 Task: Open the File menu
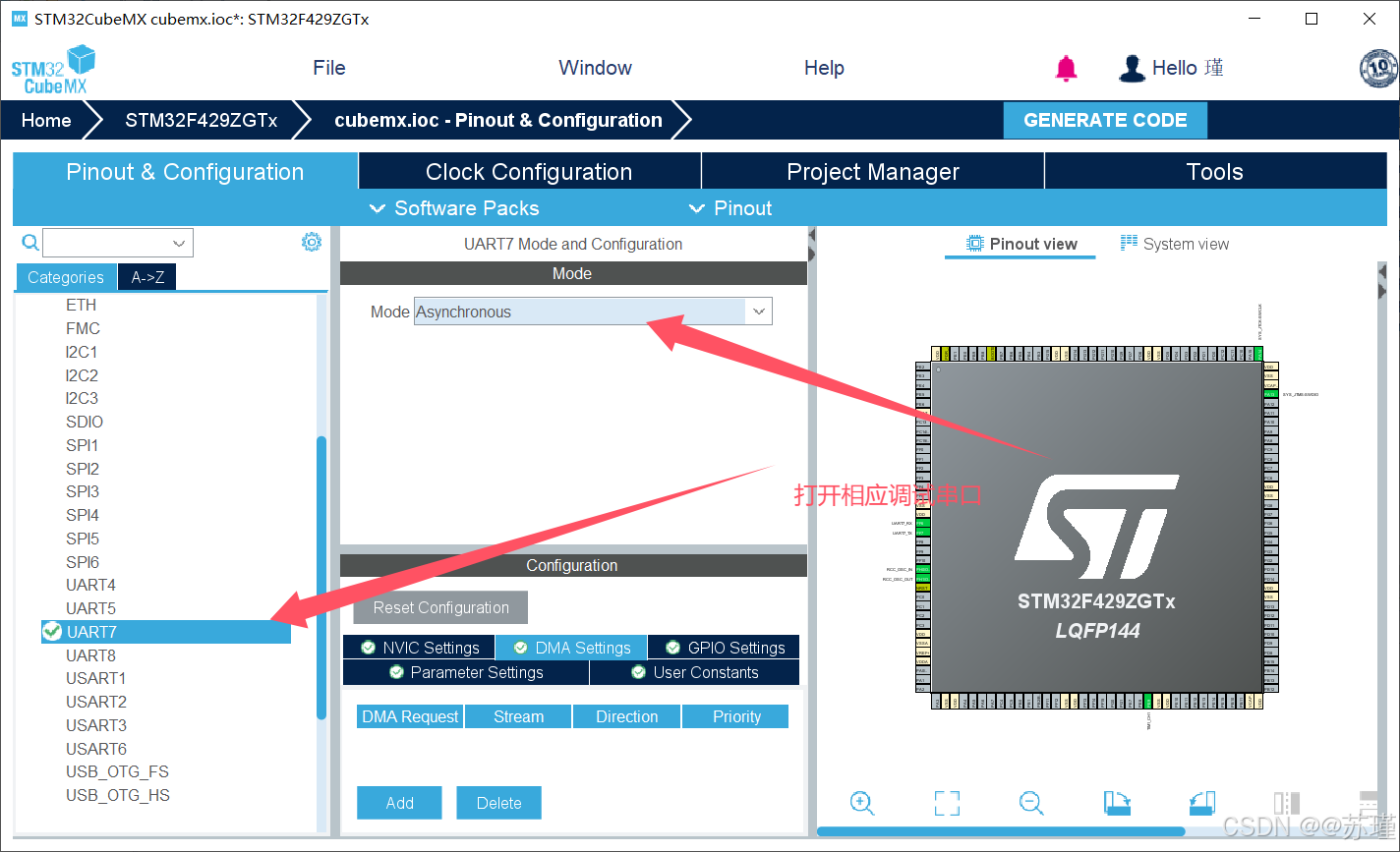pos(329,68)
